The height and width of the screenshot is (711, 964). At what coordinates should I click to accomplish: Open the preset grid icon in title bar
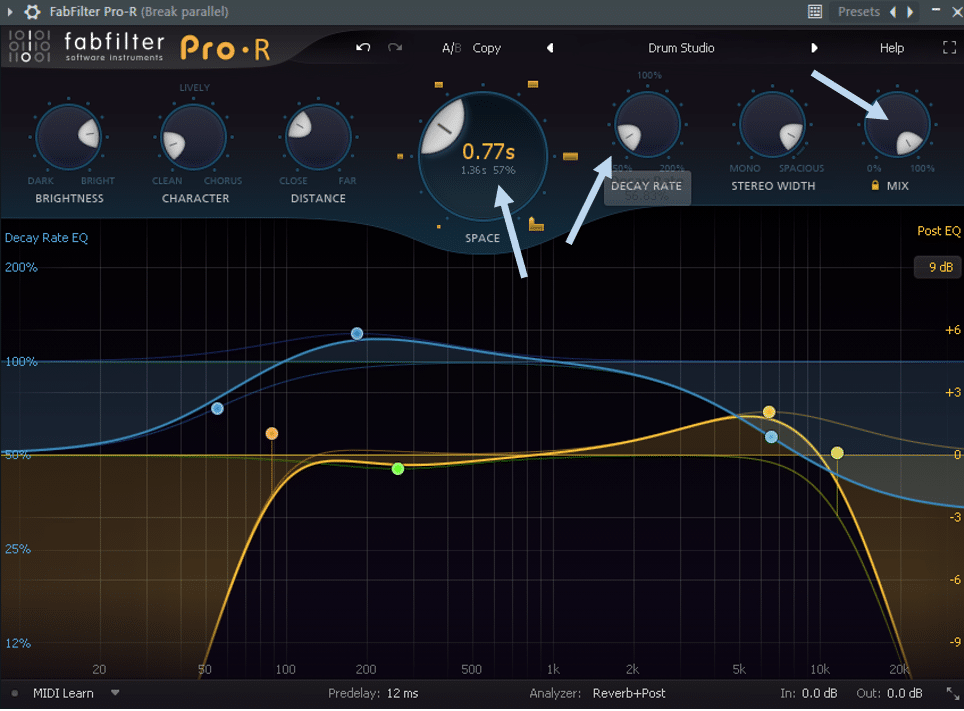(815, 12)
